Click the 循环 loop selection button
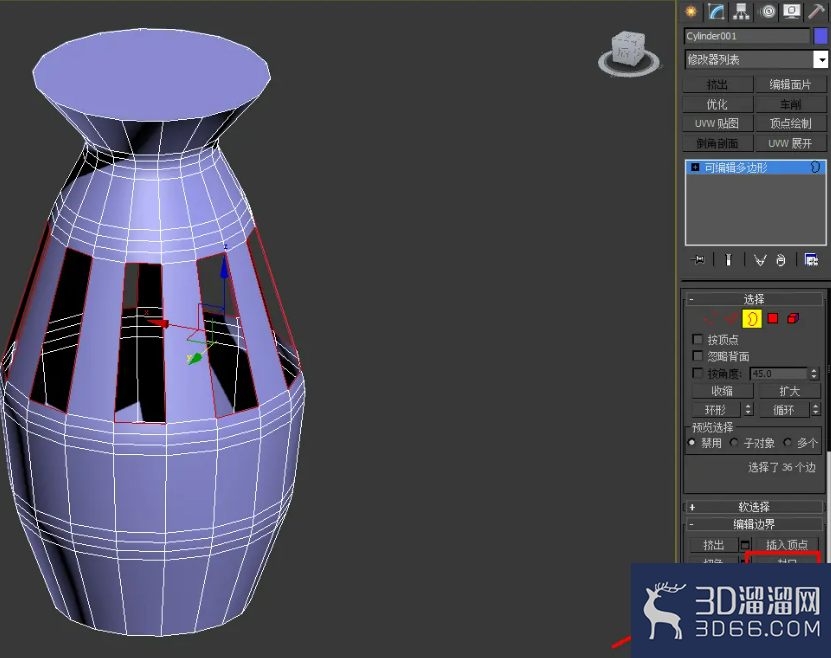This screenshot has height=658, width=831. coord(783,410)
